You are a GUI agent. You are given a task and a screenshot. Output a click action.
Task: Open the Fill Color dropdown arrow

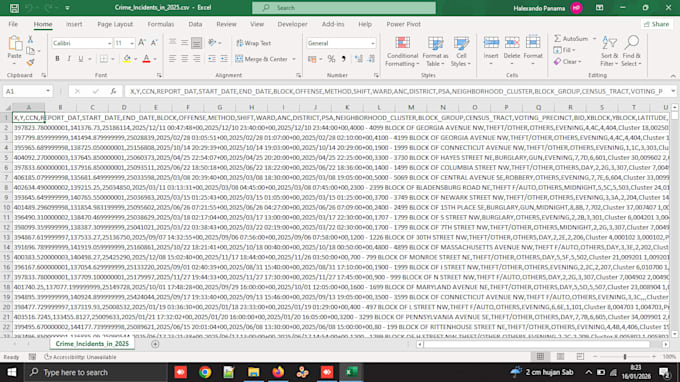click(x=135, y=59)
